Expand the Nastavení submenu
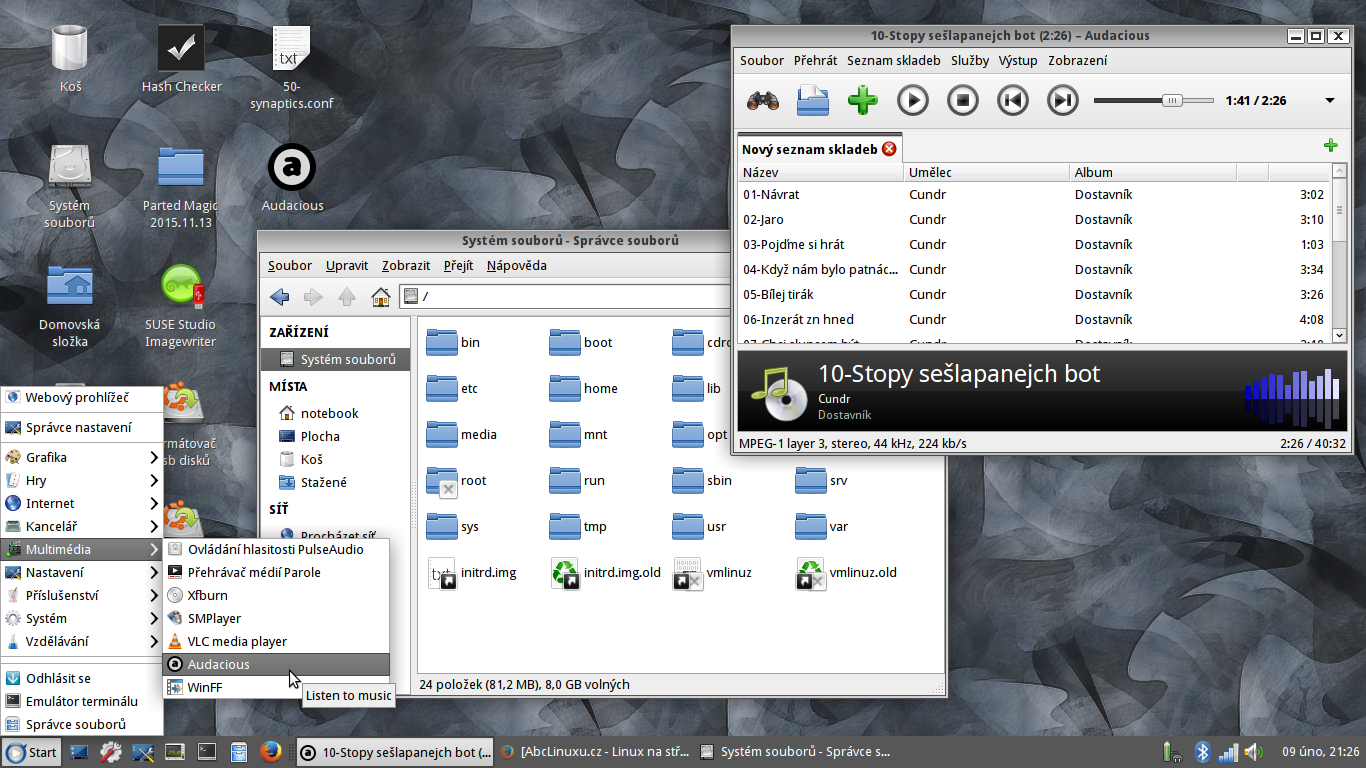 (x=82, y=572)
